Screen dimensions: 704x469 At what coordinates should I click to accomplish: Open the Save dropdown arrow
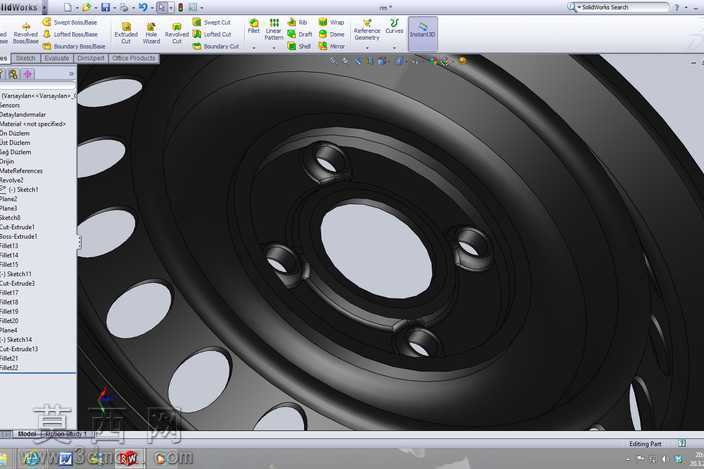pyautogui.click(x=114, y=8)
